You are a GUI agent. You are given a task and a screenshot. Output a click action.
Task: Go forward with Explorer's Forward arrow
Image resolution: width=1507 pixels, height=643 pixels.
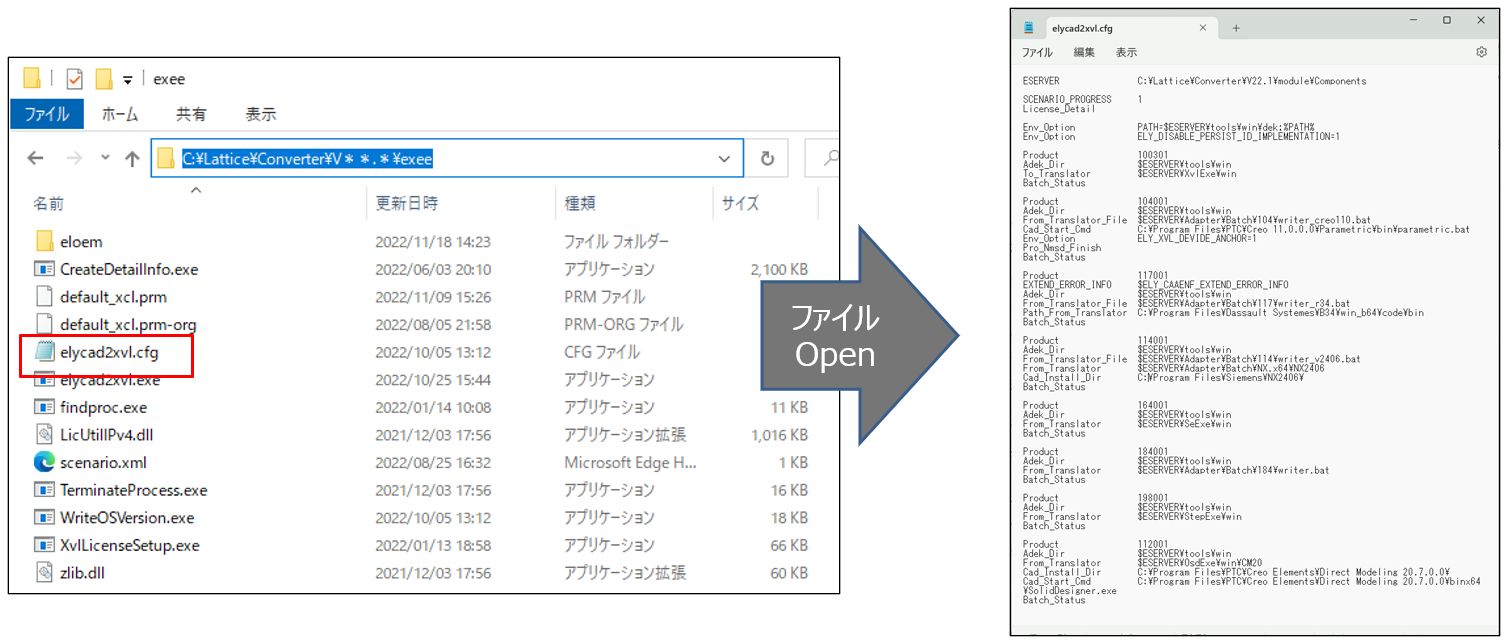pyautogui.click(x=73, y=158)
